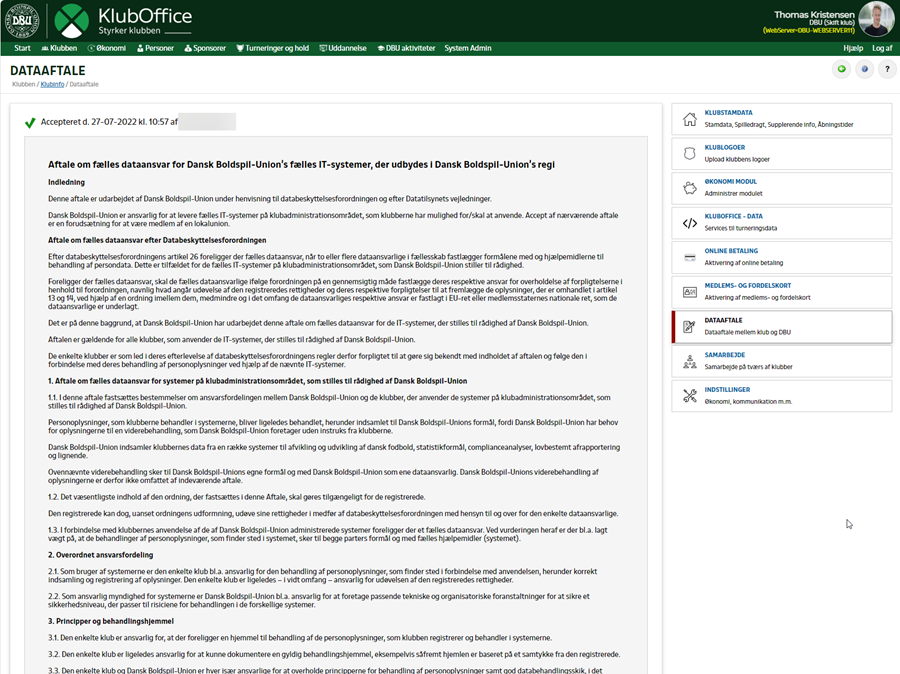
Task: Click heading 'Aftale om fælles dataansvar efter Databeskyttelsesforordningen'
Action: [x=157, y=241]
